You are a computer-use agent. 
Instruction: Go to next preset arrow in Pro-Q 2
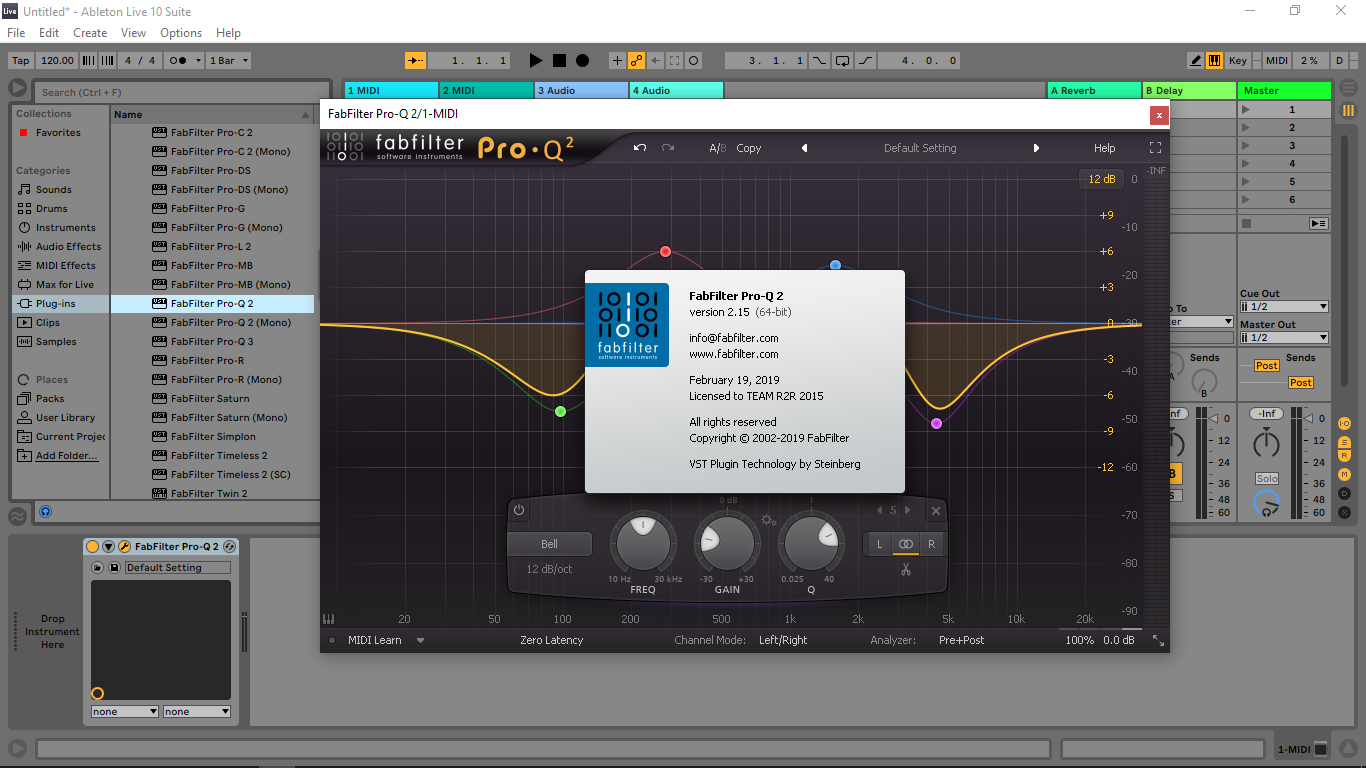(x=1036, y=148)
